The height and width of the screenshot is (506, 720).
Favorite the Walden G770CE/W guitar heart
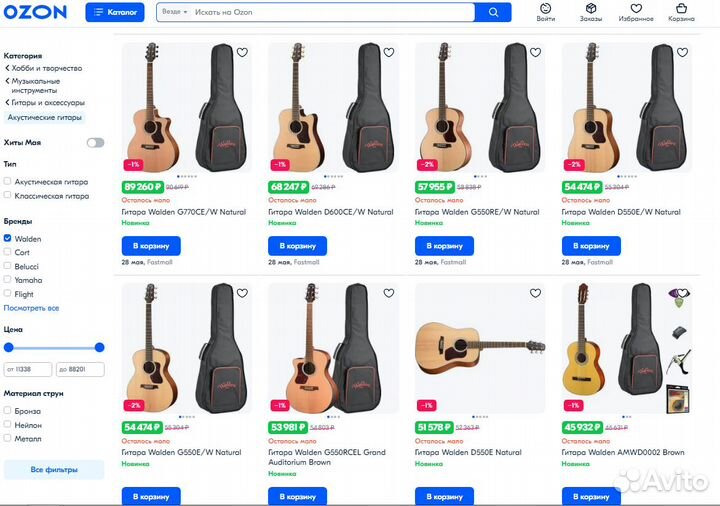(241, 52)
